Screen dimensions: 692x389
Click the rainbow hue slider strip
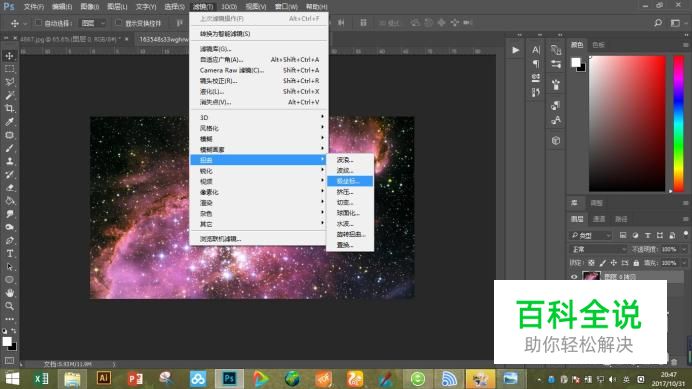click(x=678, y=124)
